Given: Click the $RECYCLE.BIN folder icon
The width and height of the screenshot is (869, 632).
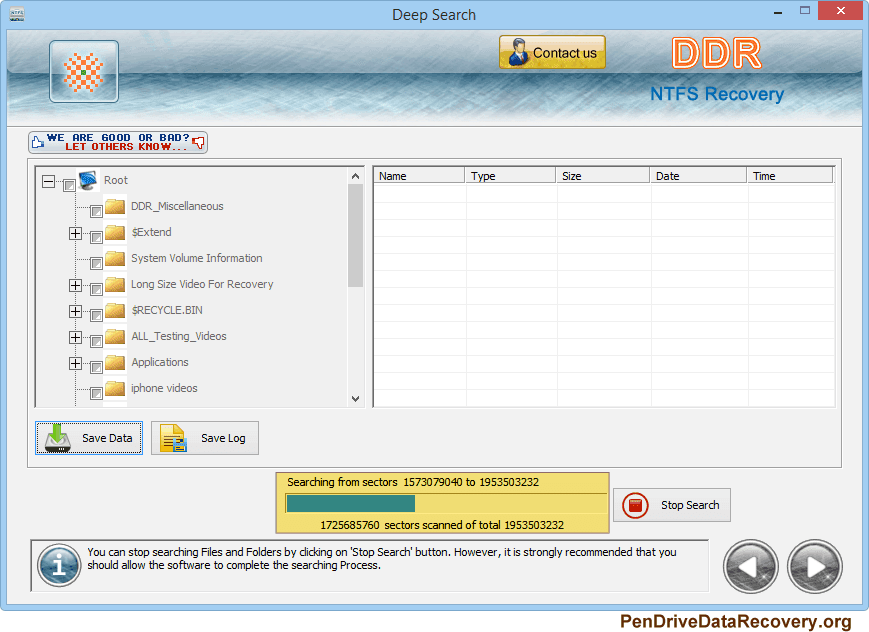Looking at the screenshot, I should point(115,310).
